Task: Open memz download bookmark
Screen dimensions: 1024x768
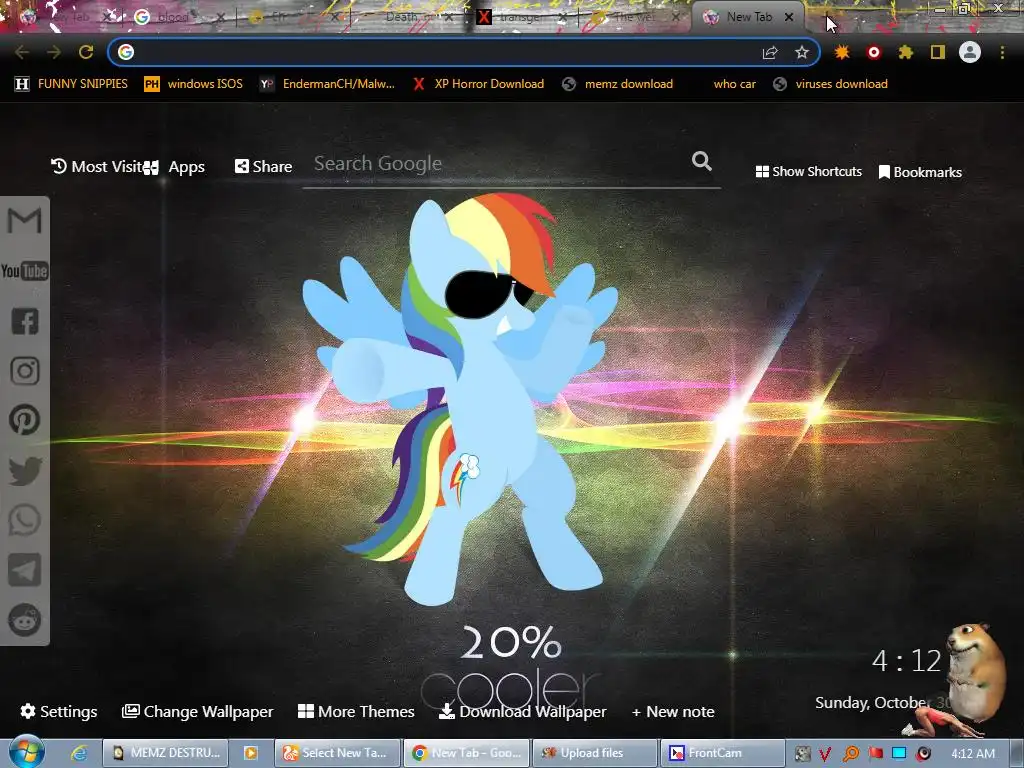Action: 618,84
